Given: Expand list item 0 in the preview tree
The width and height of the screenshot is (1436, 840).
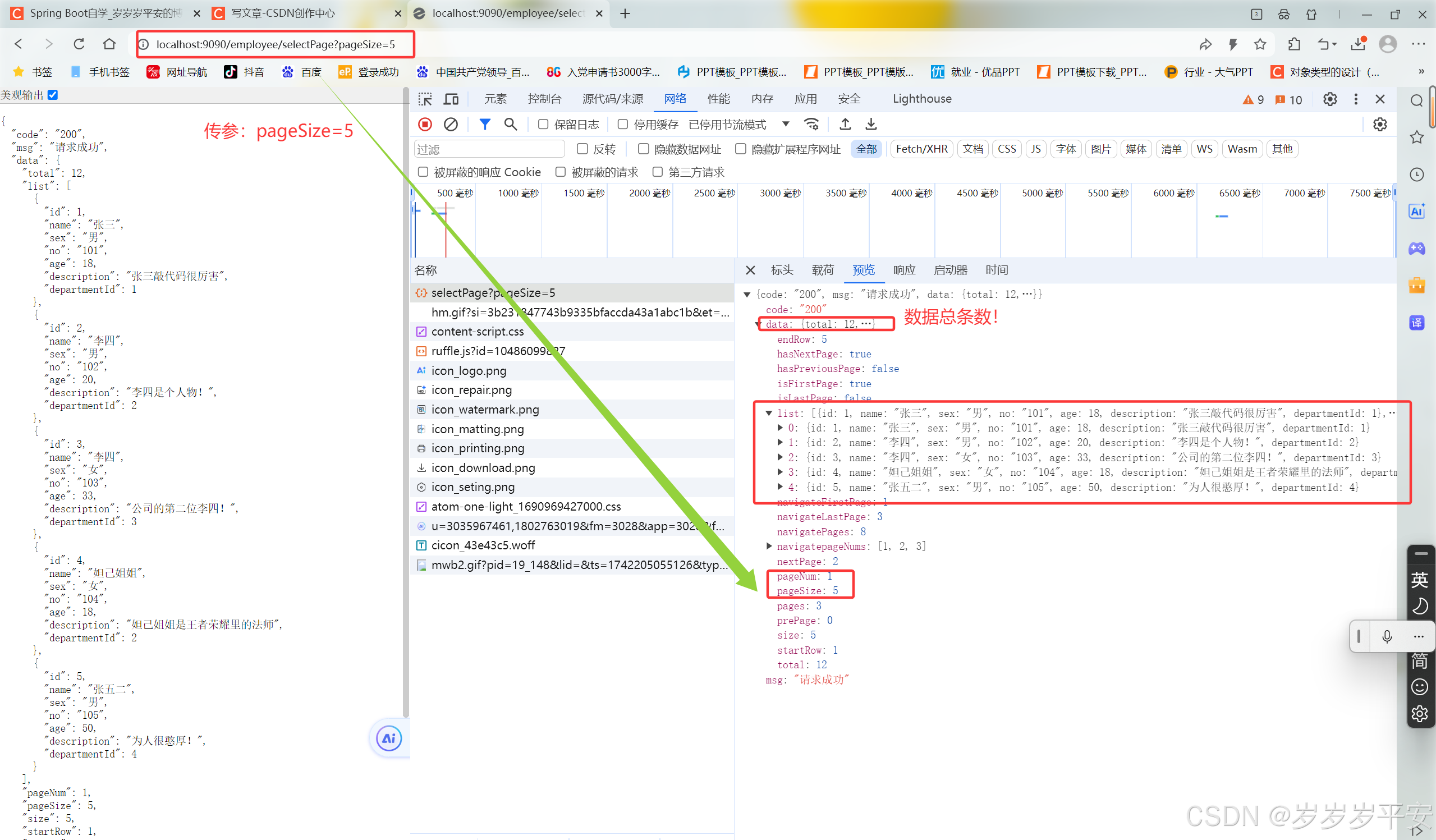Looking at the screenshot, I should 779,428.
